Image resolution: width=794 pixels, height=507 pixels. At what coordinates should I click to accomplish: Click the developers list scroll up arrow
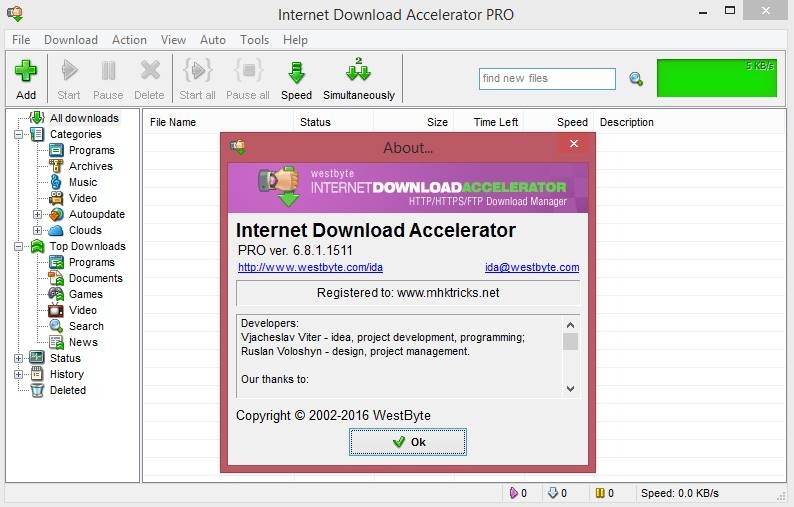(570, 325)
